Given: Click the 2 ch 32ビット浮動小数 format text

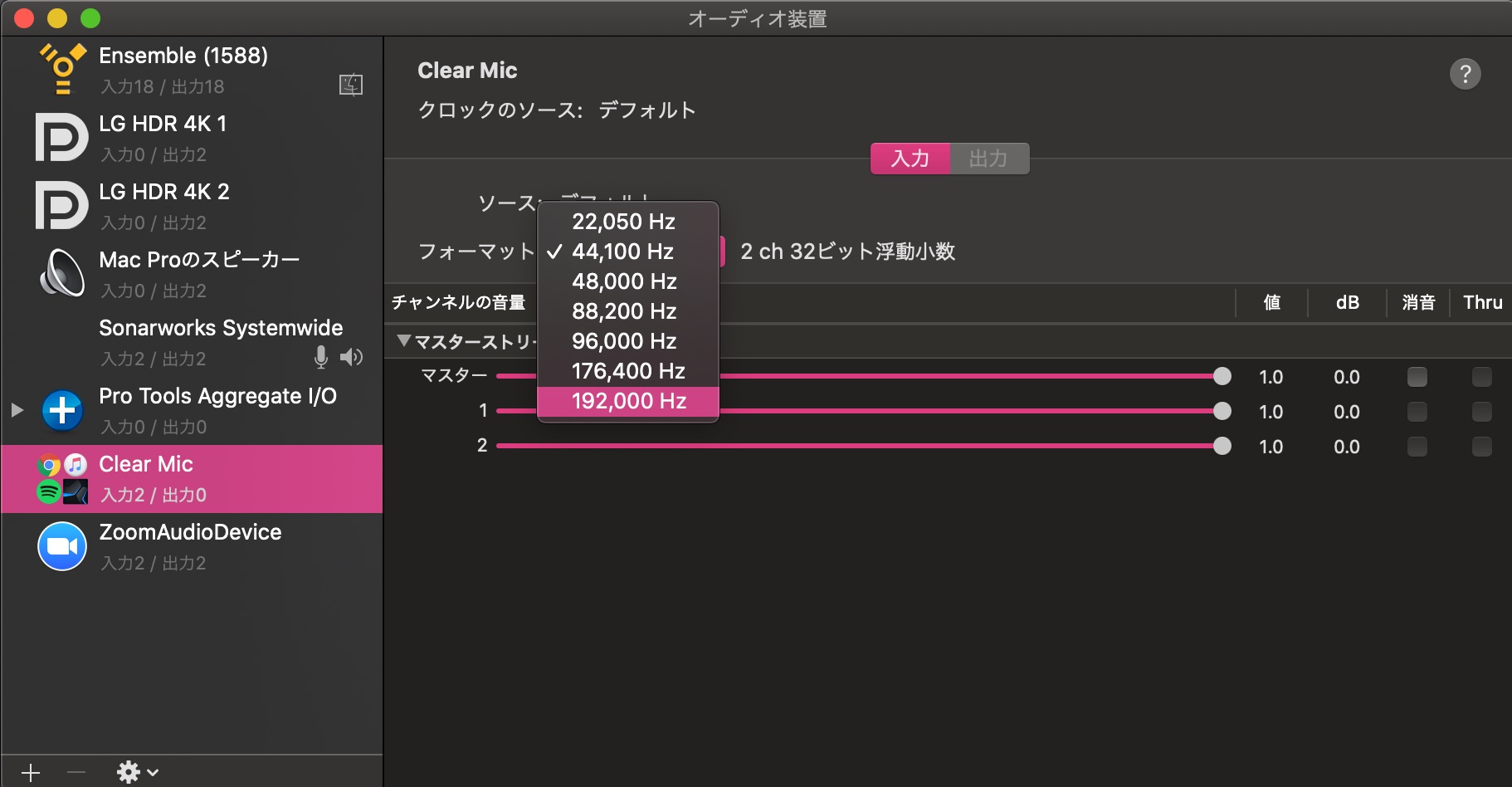Looking at the screenshot, I should point(848,252).
